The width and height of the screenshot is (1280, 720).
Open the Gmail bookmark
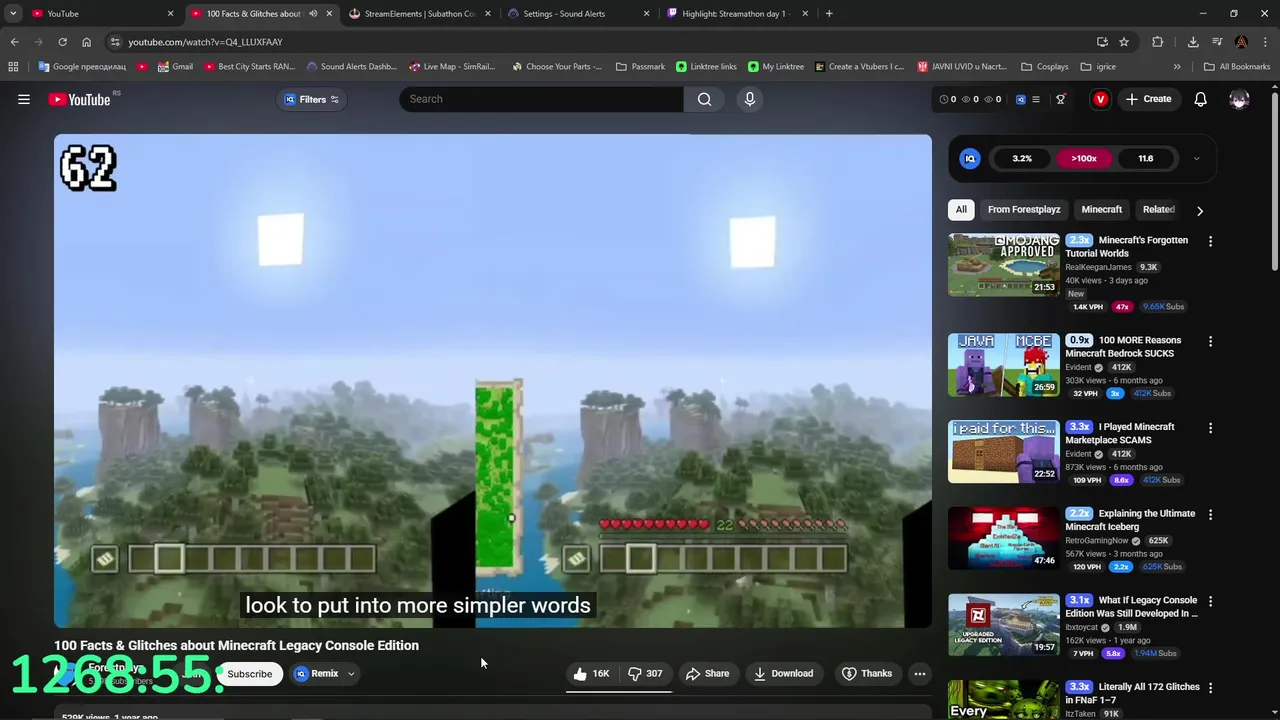click(175, 67)
